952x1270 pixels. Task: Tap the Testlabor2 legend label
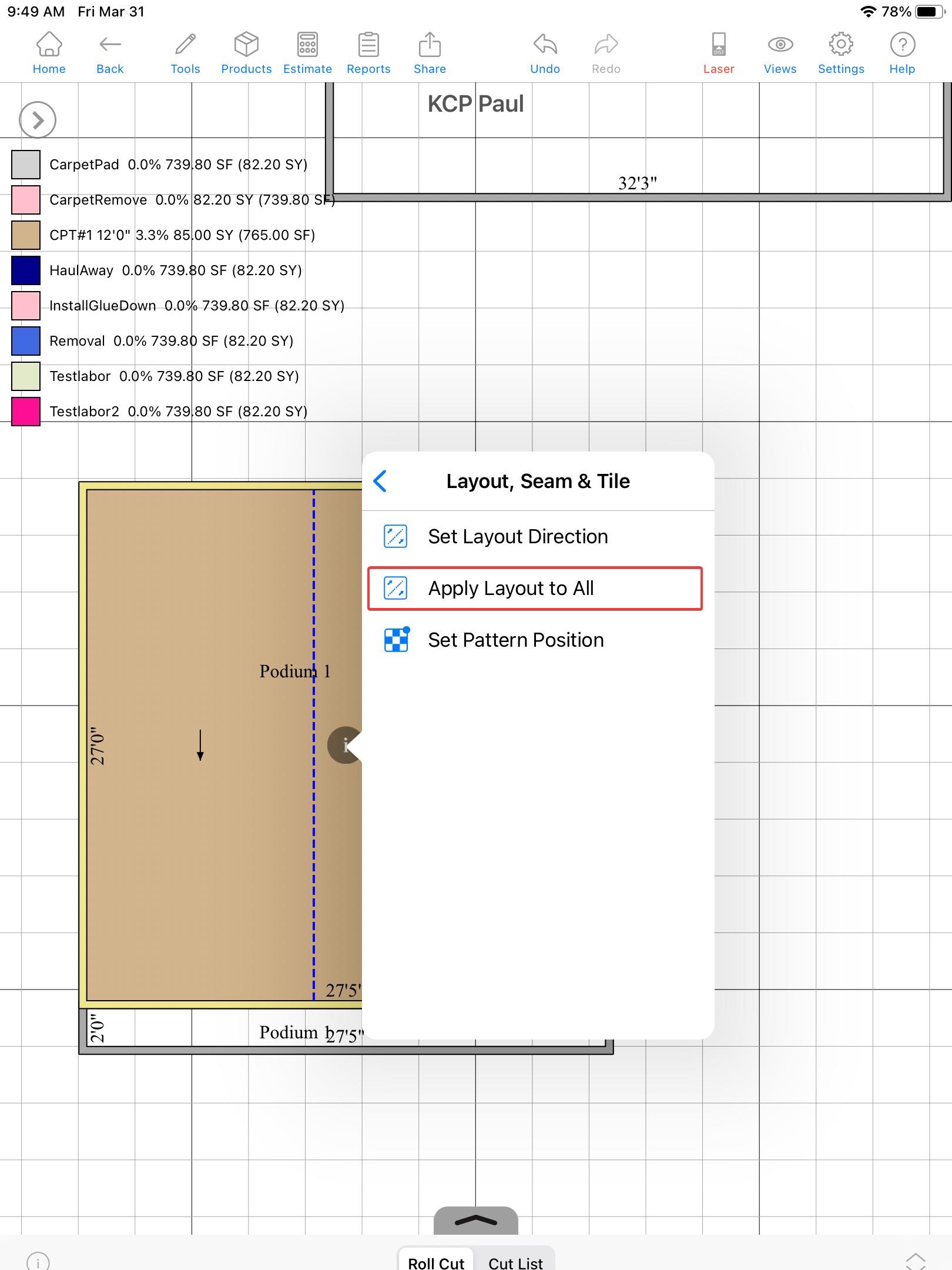[x=179, y=412]
